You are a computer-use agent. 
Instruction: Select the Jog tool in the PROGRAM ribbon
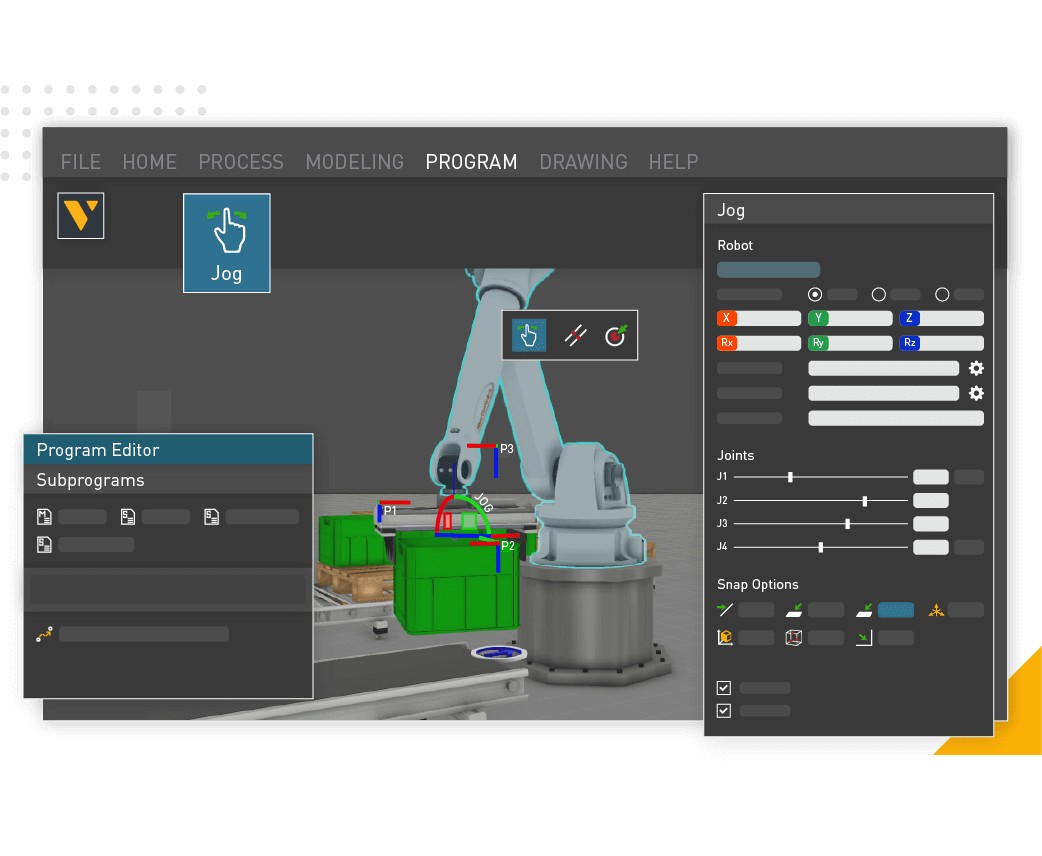(x=226, y=242)
